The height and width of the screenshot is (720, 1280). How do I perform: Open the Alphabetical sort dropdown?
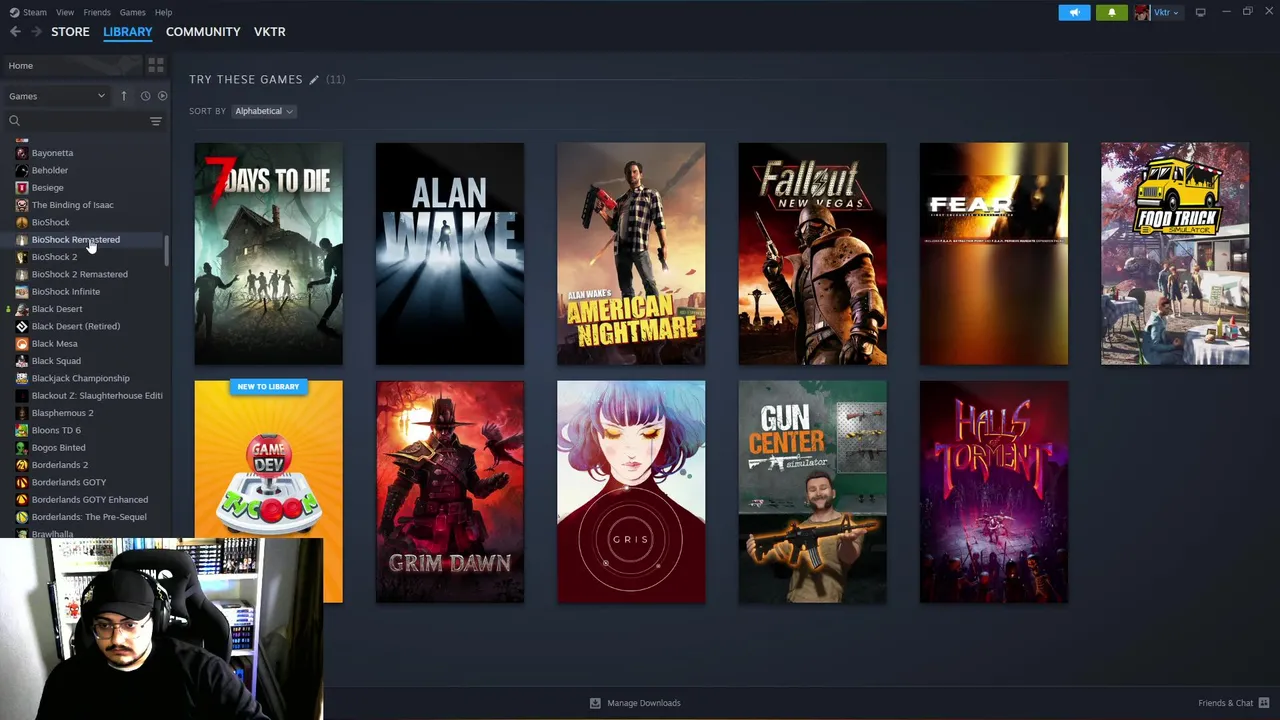tap(263, 111)
